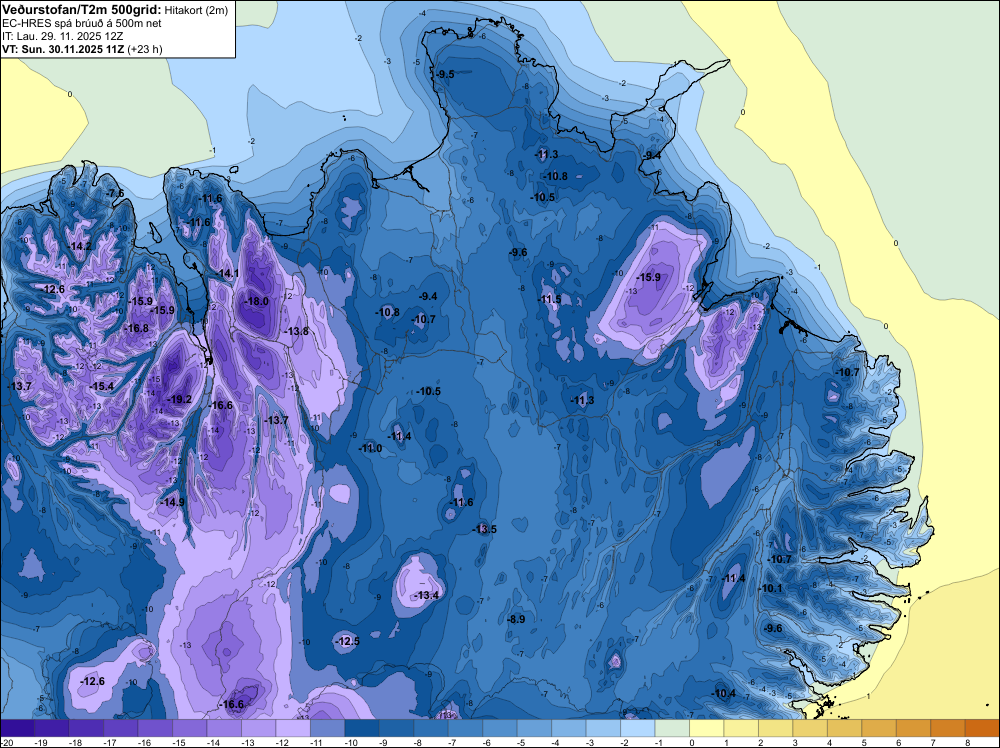Click the -16.8 temperature label
1000x748 pixels.
(x=136, y=328)
